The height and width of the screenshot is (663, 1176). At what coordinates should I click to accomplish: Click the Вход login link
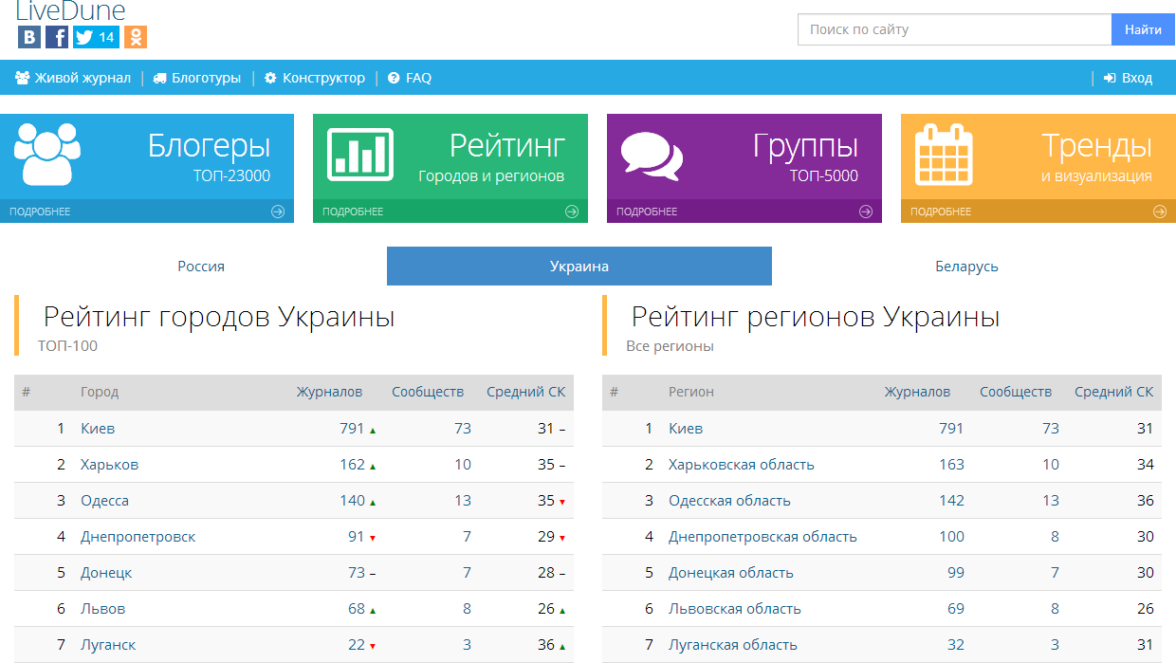(x=1128, y=78)
